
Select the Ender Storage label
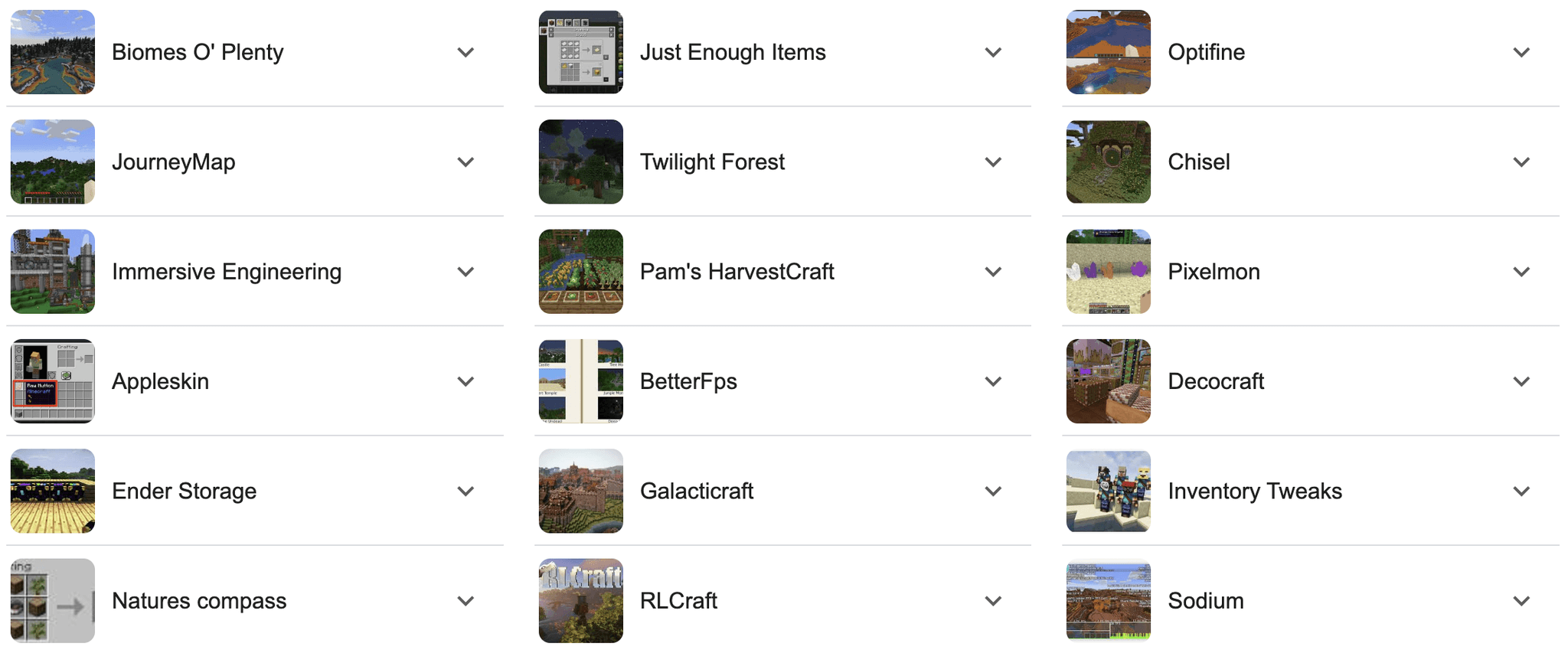coord(184,491)
